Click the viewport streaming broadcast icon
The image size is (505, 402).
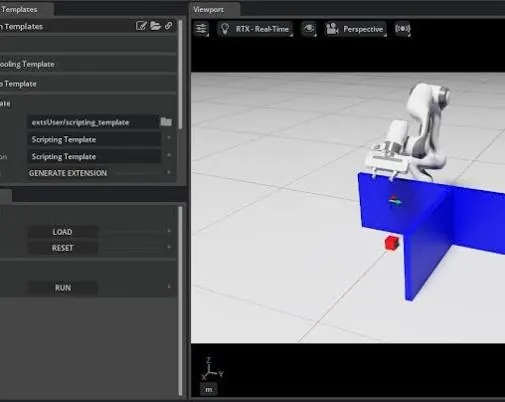click(402, 29)
